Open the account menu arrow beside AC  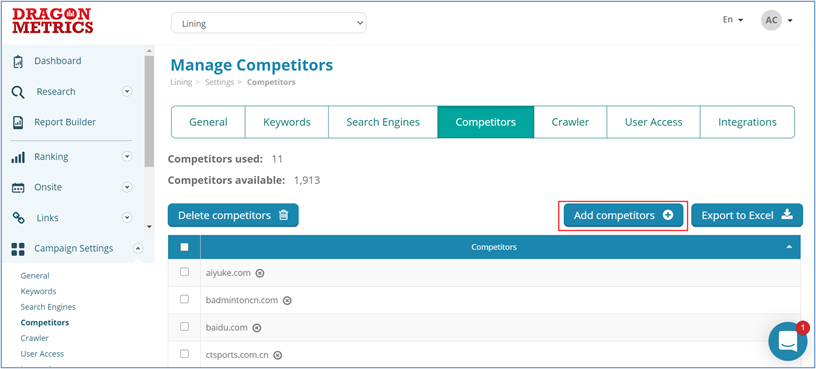790,21
